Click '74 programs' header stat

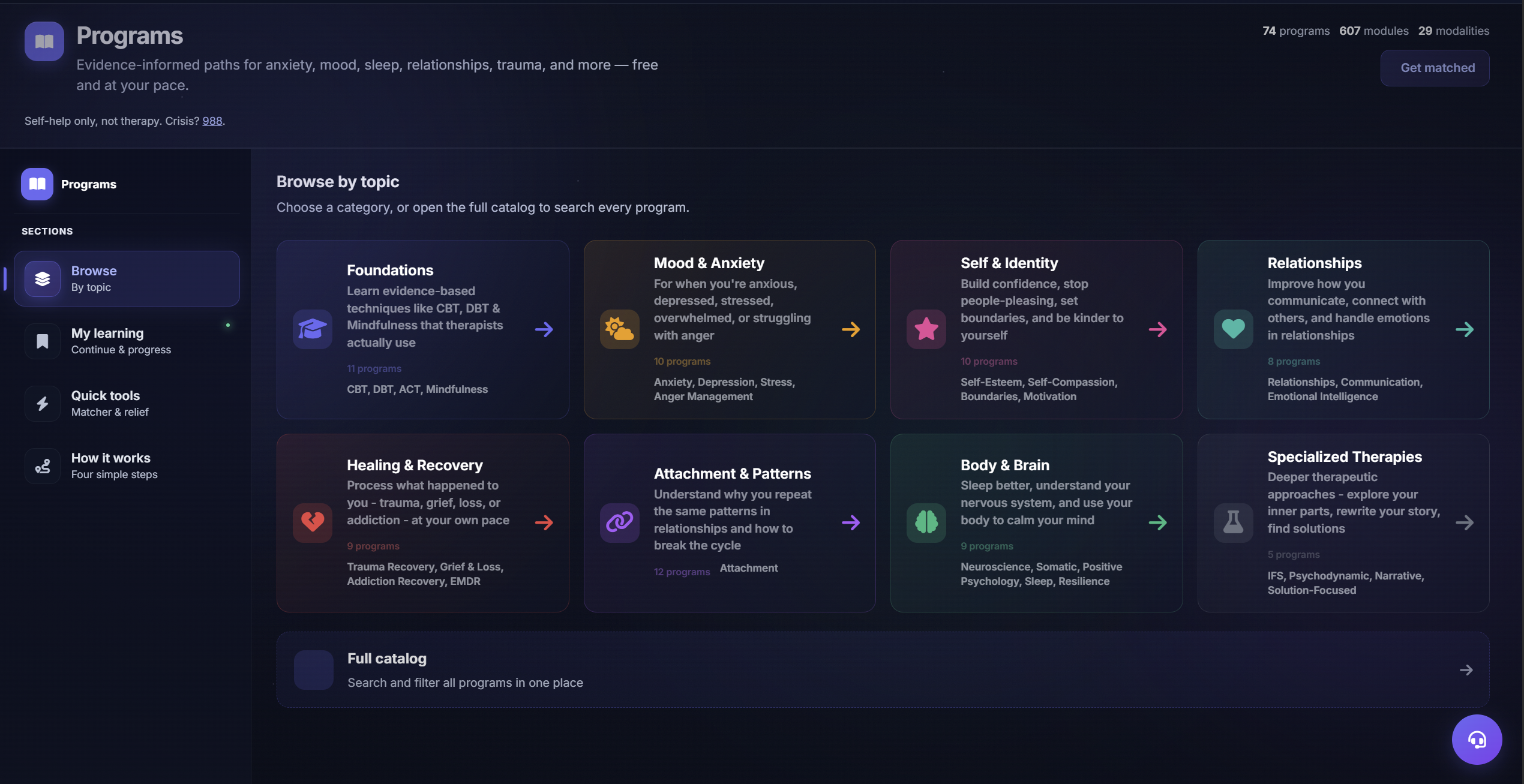[x=1296, y=31]
